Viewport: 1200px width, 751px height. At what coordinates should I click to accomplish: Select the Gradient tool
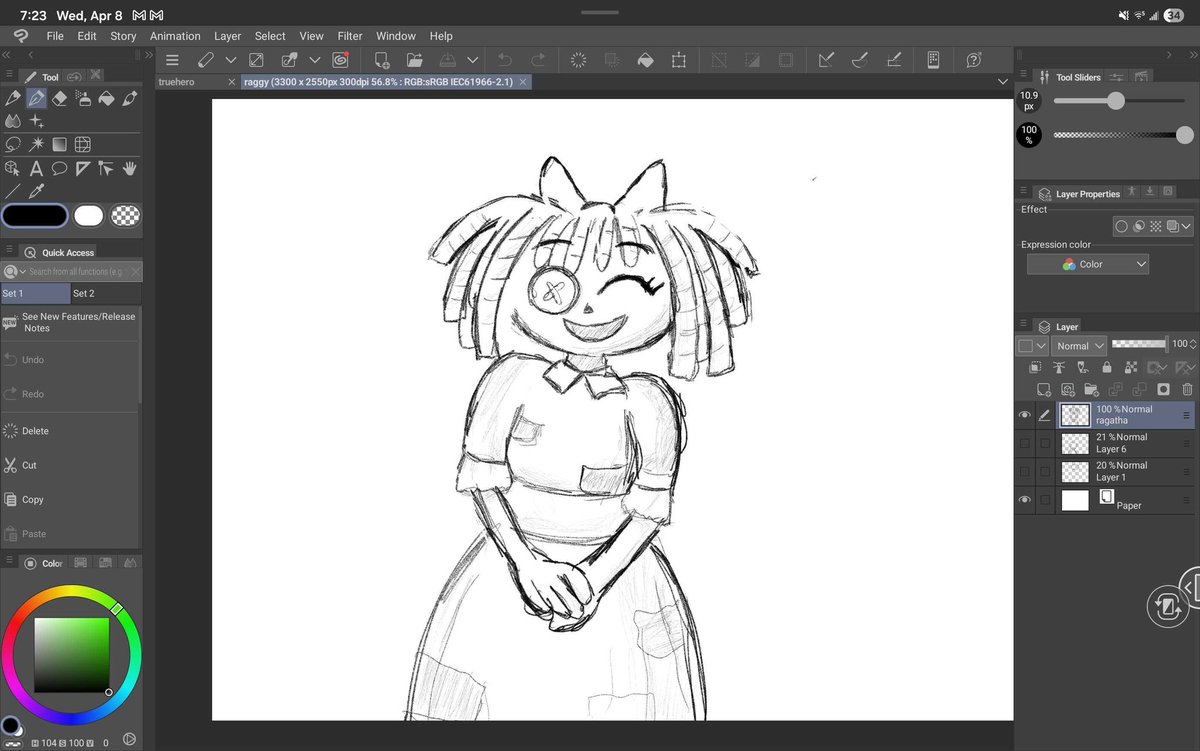point(59,144)
